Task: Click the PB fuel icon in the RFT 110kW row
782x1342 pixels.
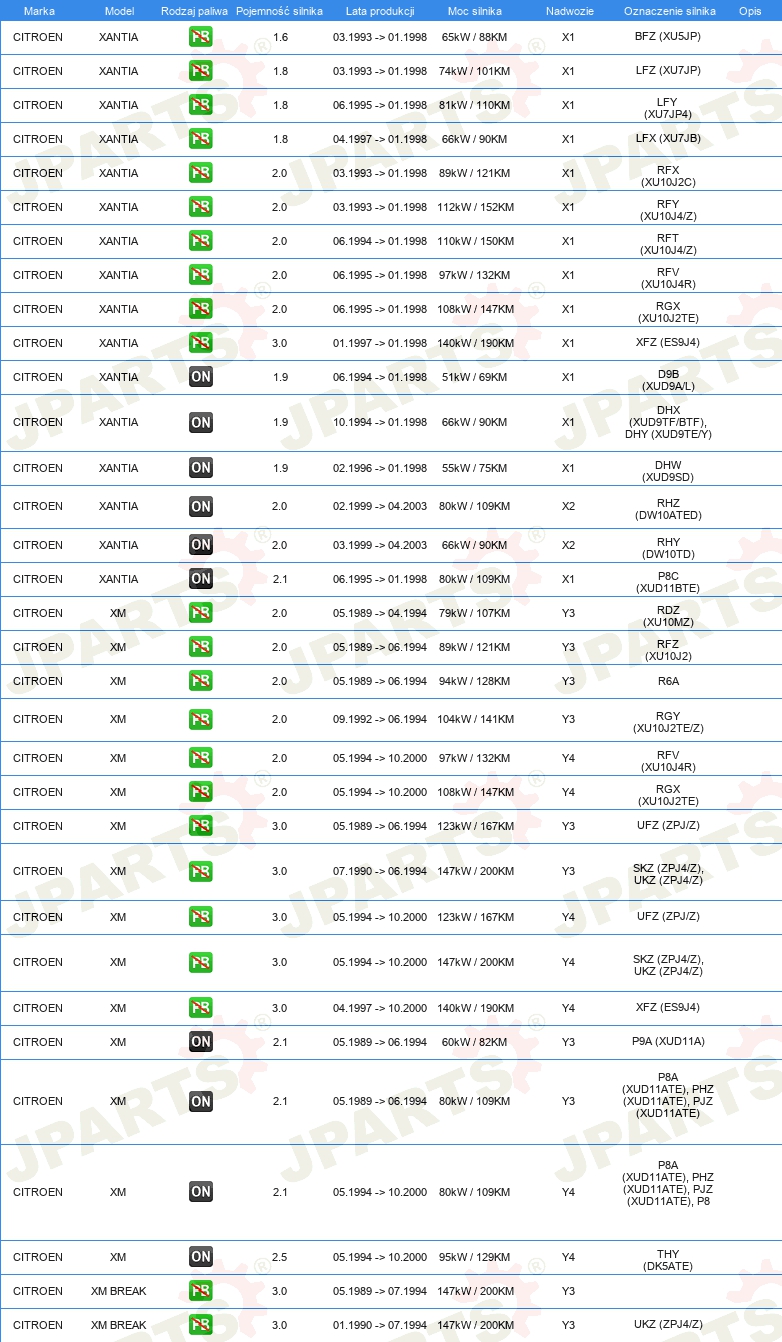Action: pos(201,241)
